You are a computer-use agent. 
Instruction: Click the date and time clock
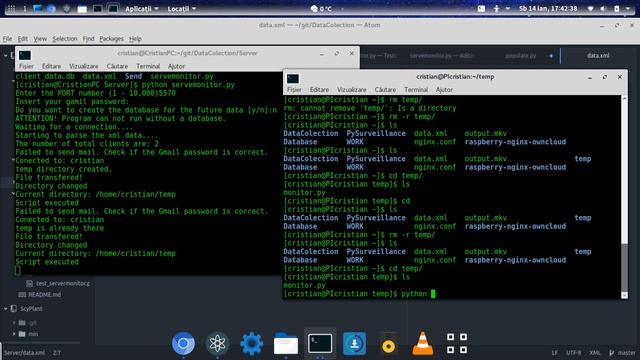click(x=548, y=9)
